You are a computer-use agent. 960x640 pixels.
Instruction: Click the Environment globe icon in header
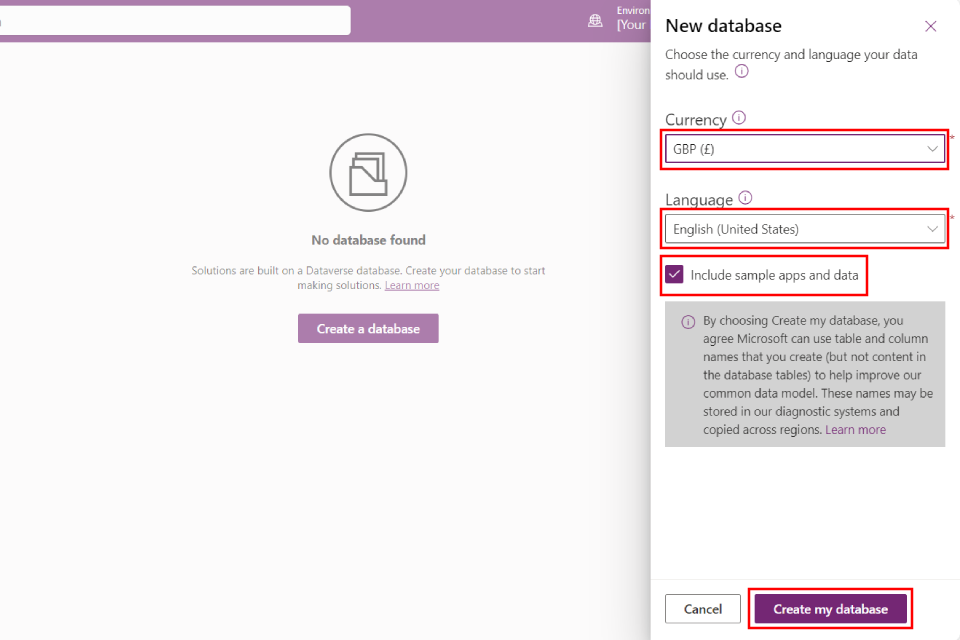(x=596, y=20)
